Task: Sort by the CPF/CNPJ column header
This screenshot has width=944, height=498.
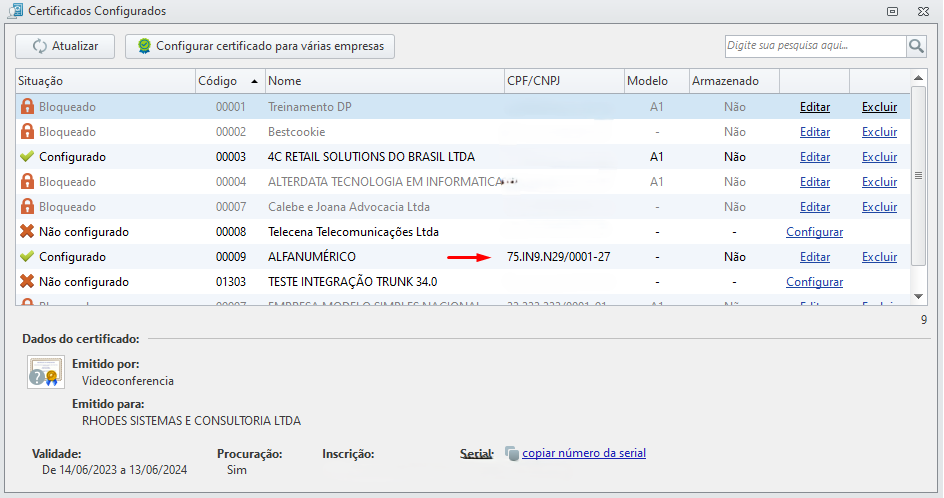Action: pyautogui.click(x=564, y=81)
